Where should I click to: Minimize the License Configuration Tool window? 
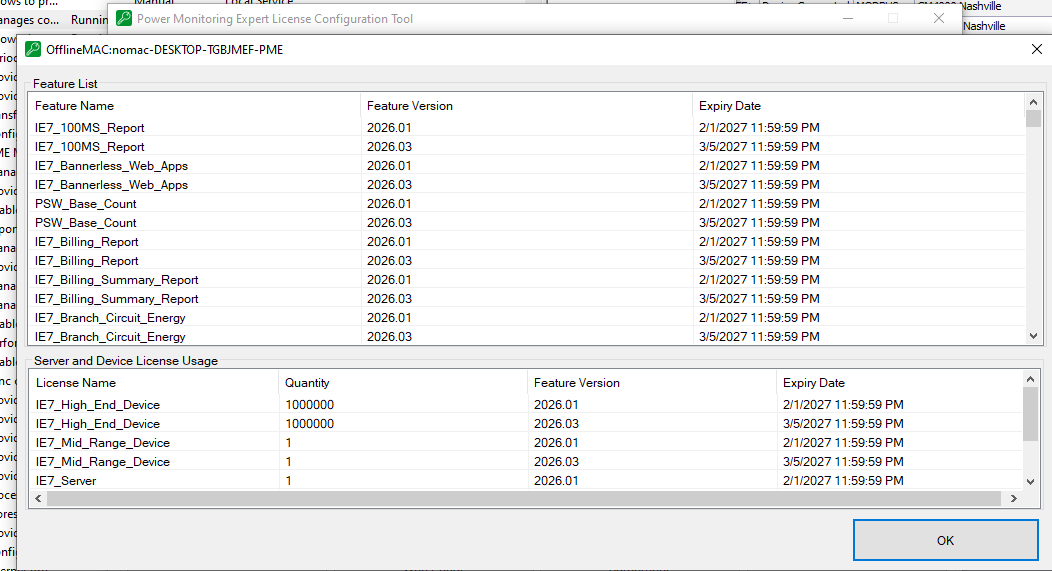pos(848,18)
